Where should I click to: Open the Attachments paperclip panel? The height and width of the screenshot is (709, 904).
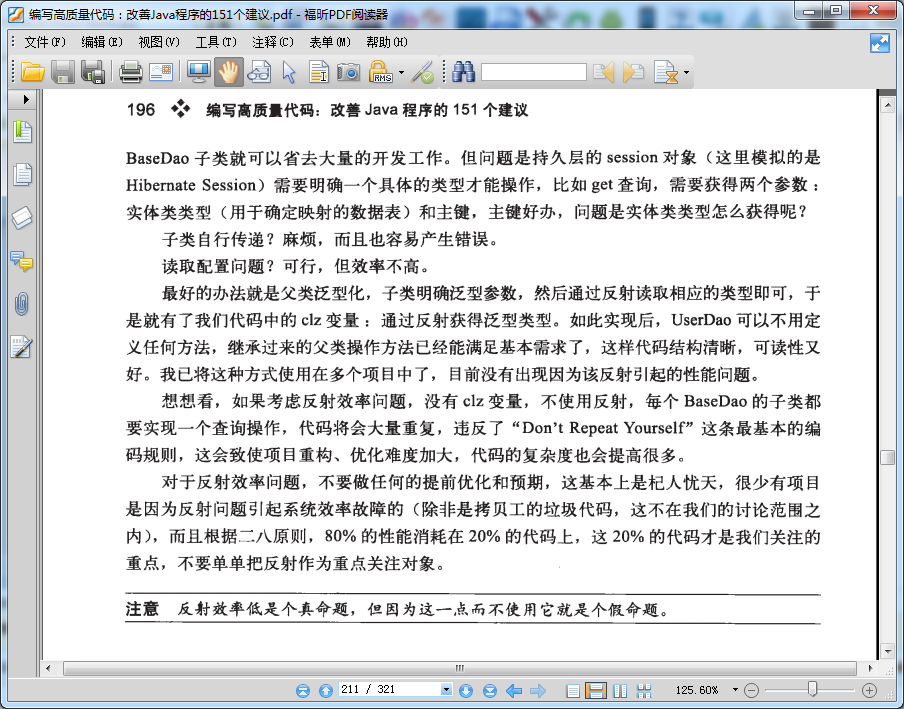click(22, 304)
